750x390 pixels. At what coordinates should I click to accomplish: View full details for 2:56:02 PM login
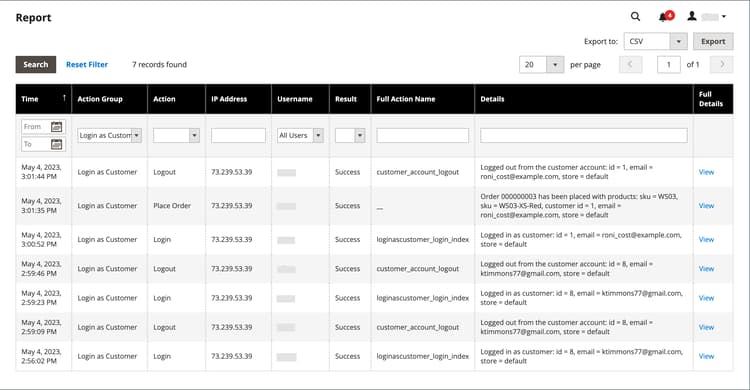(x=706, y=357)
